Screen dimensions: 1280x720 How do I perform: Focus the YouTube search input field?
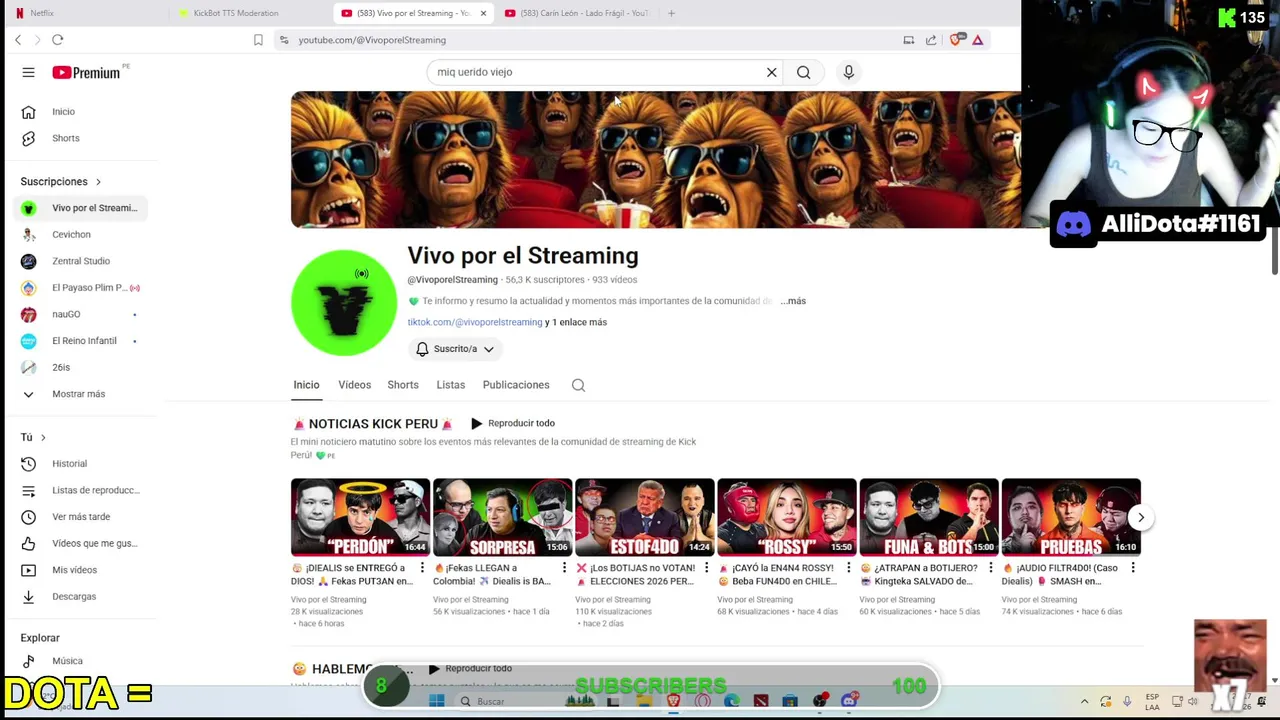pyautogui.click(x=595, y=72)
